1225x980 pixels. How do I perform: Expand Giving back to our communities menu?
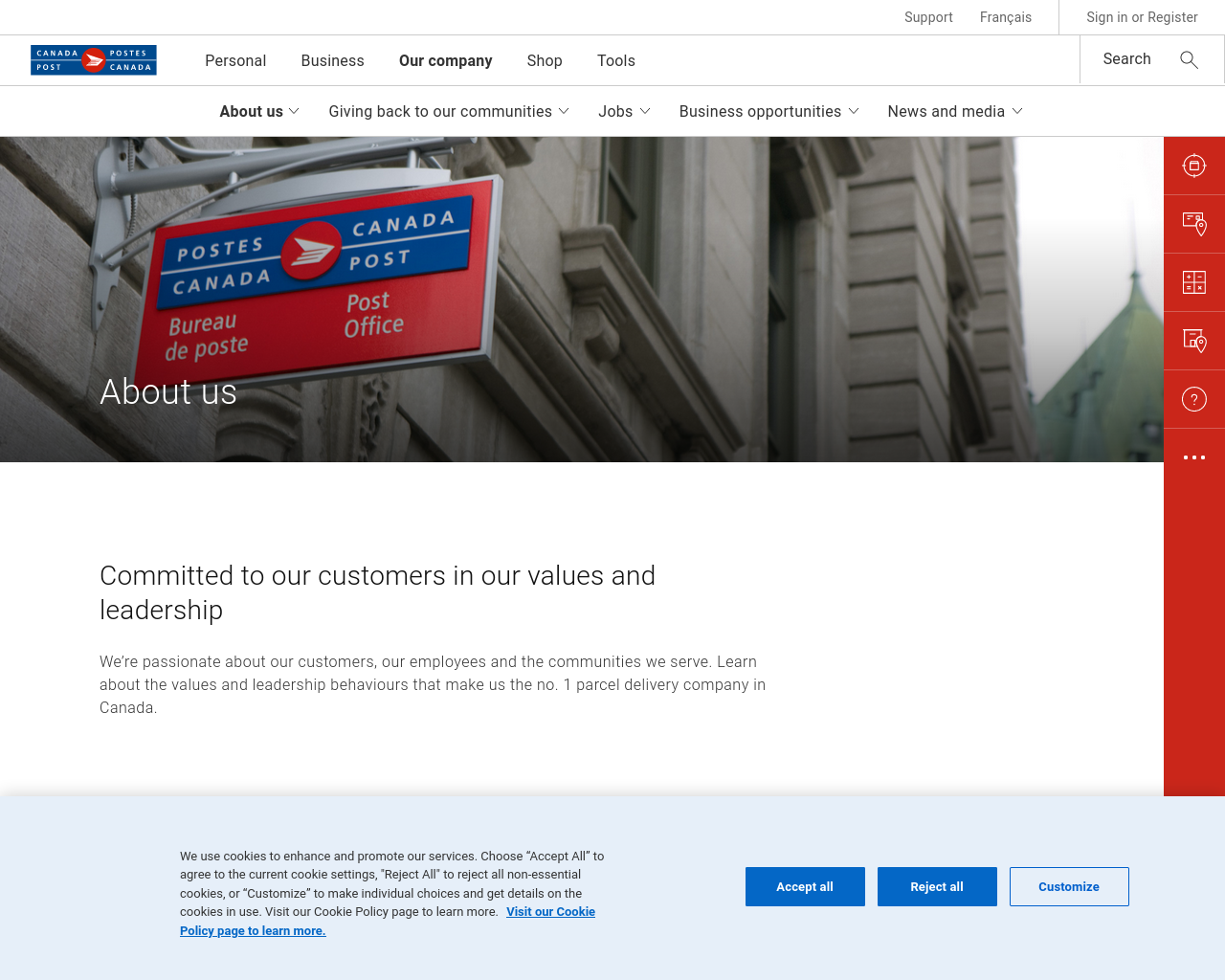449,111
